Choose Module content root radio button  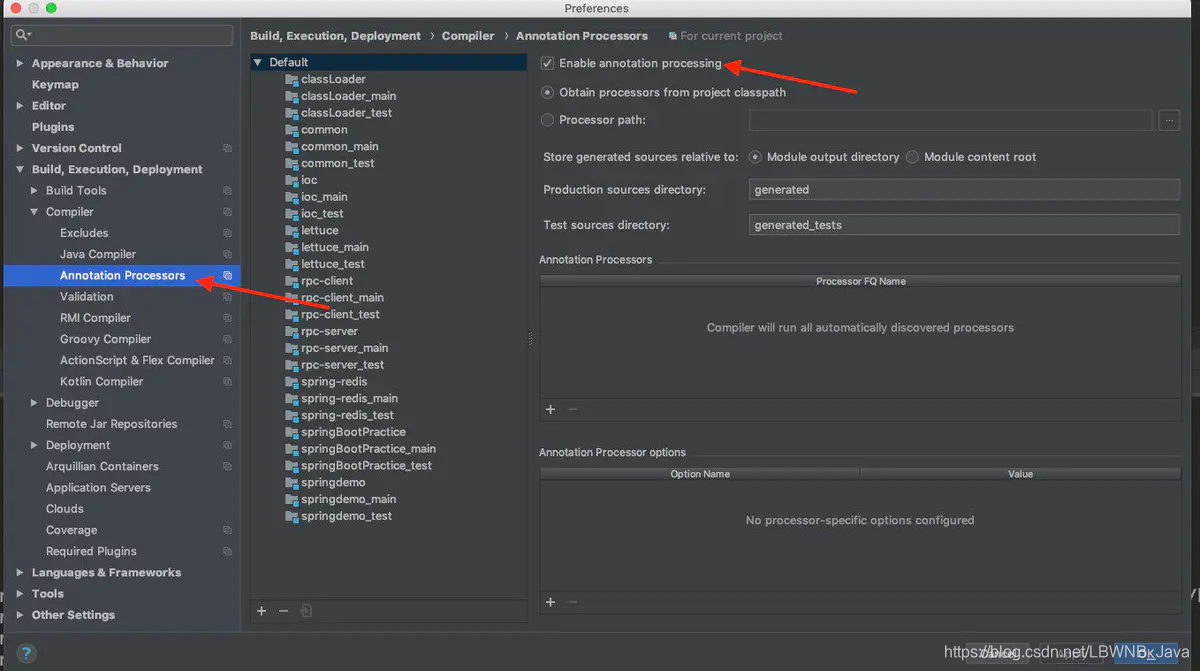coord(912,157)
